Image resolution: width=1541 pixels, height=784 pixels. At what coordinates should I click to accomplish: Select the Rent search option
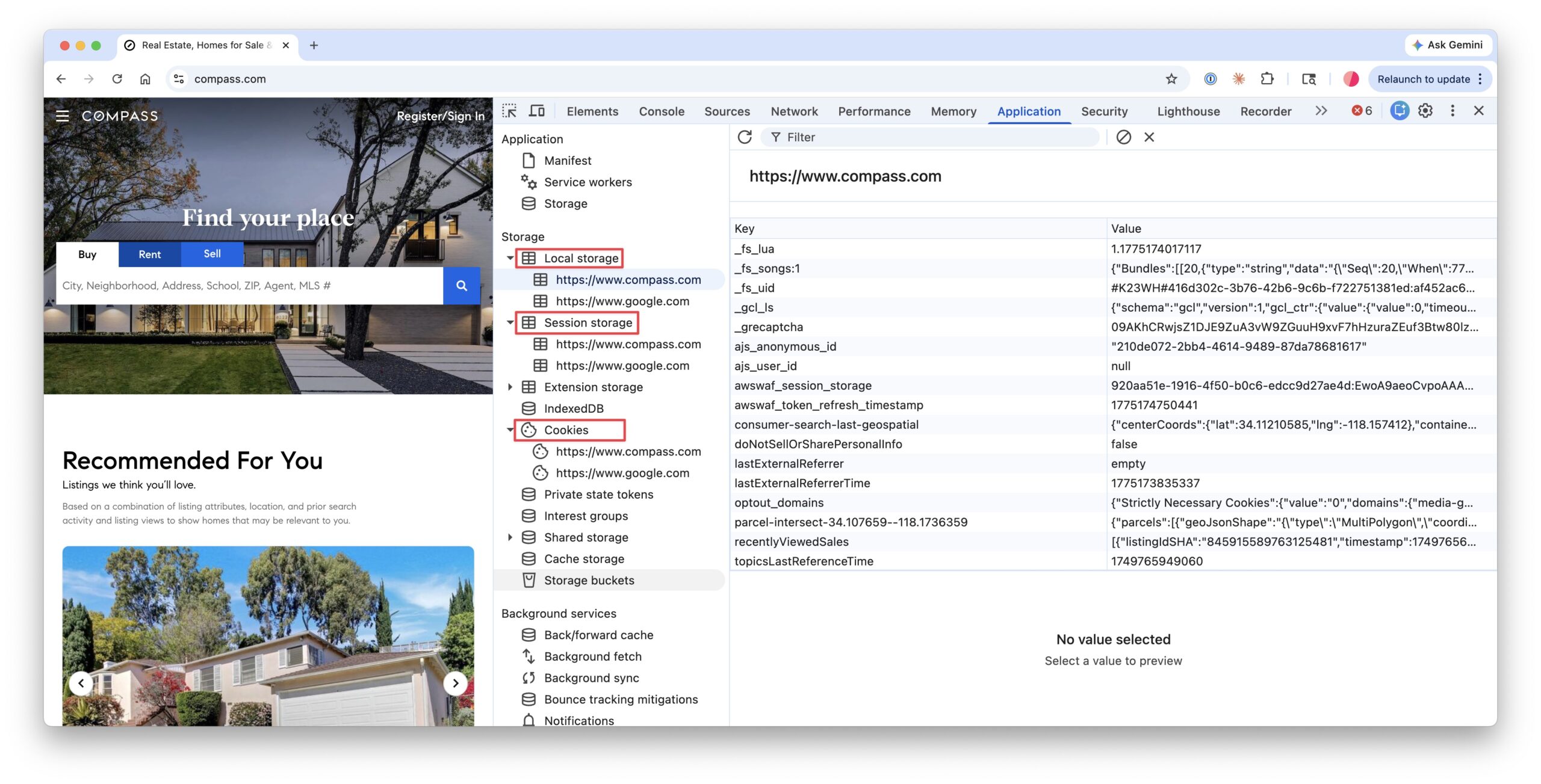pyautogui.click(x=149, y=255)
